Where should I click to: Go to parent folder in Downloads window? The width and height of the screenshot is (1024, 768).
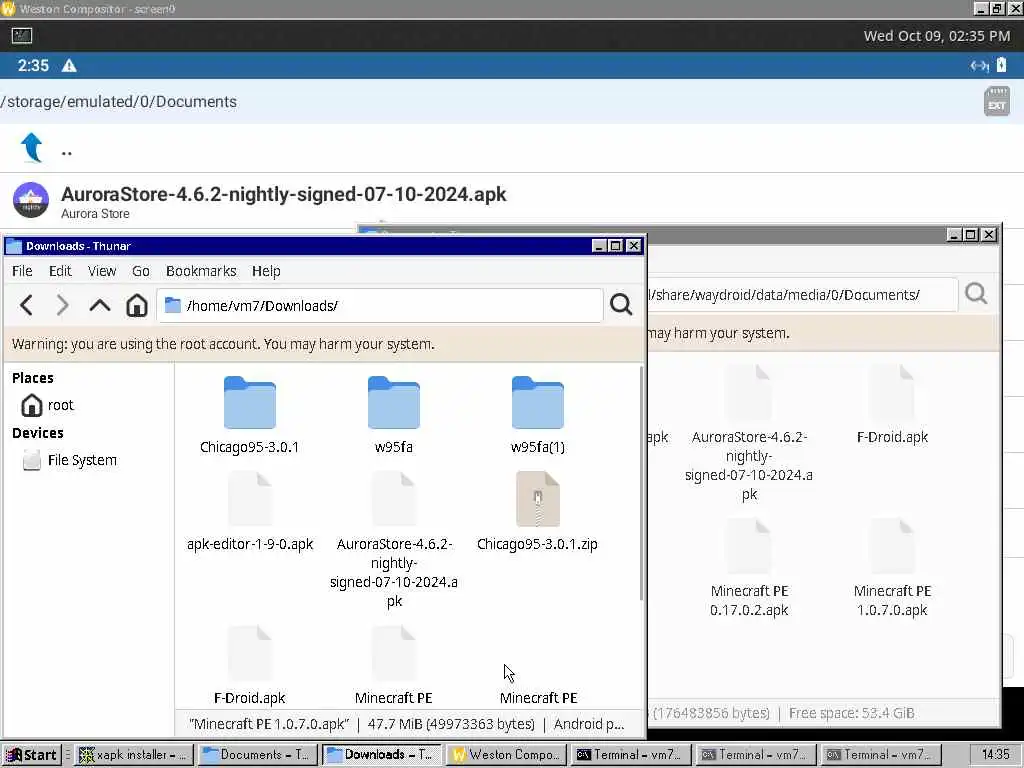click(100, 305)
